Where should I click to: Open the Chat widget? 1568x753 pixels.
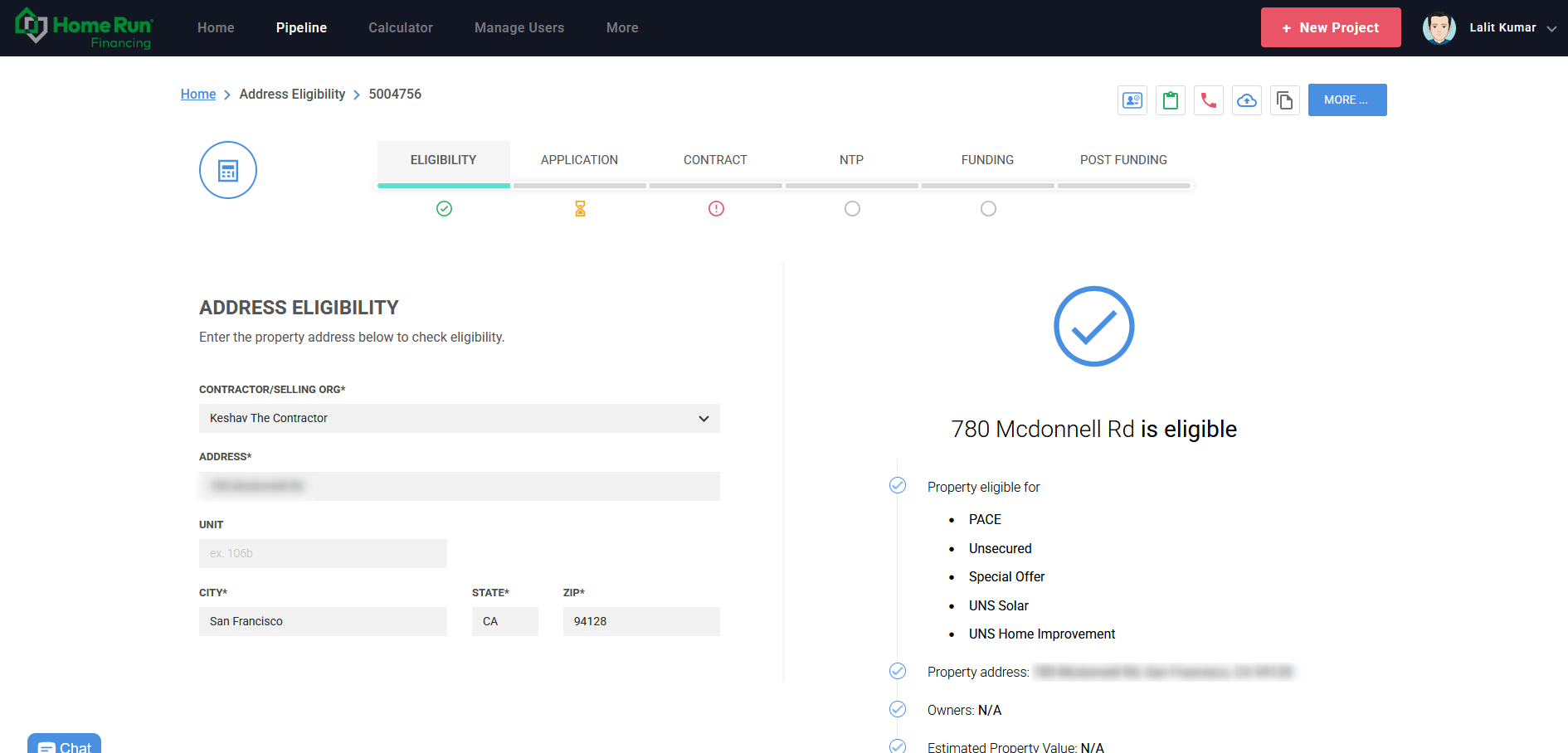65,746
